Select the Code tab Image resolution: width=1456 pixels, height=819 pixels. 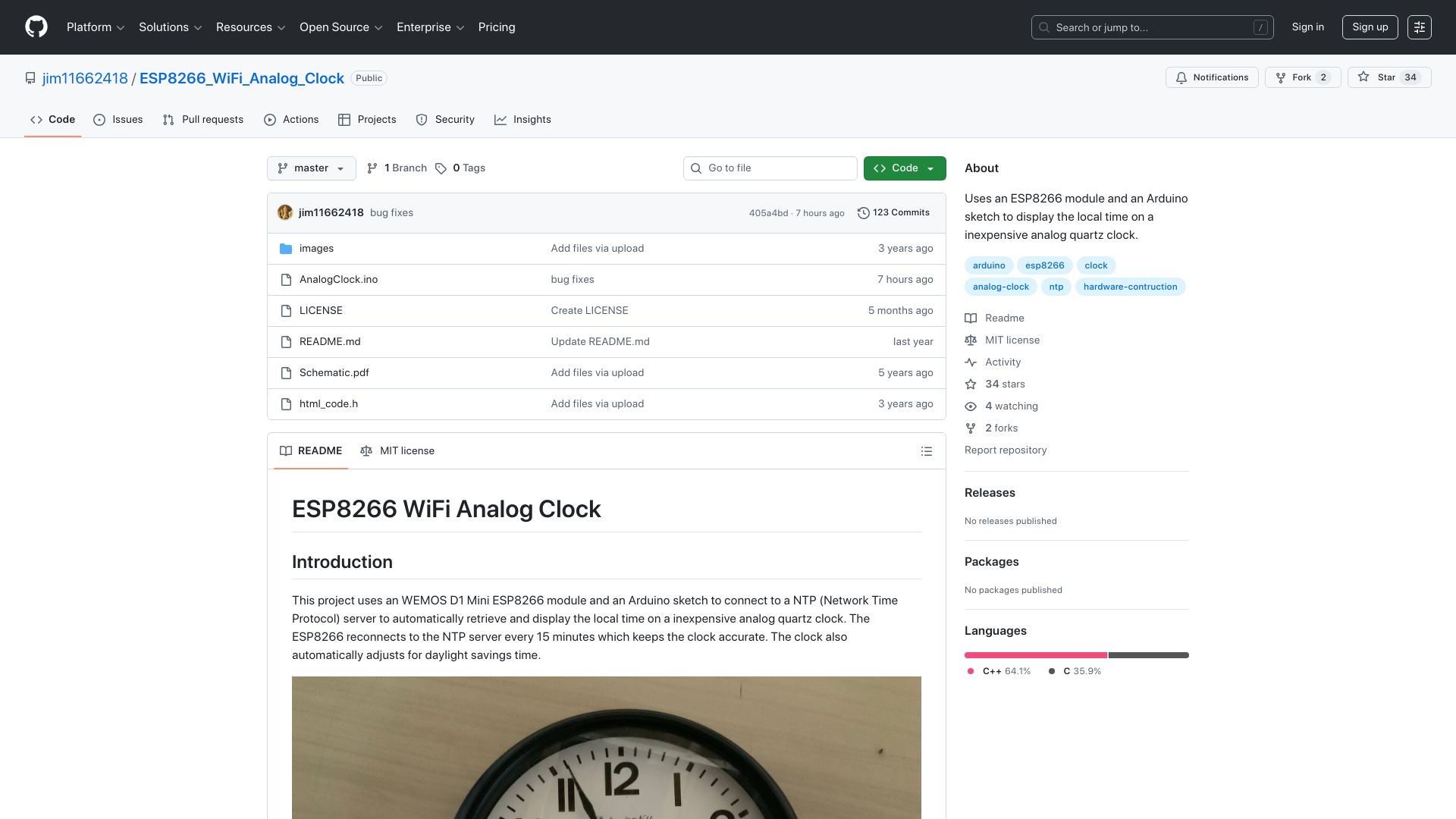[52, 120]
